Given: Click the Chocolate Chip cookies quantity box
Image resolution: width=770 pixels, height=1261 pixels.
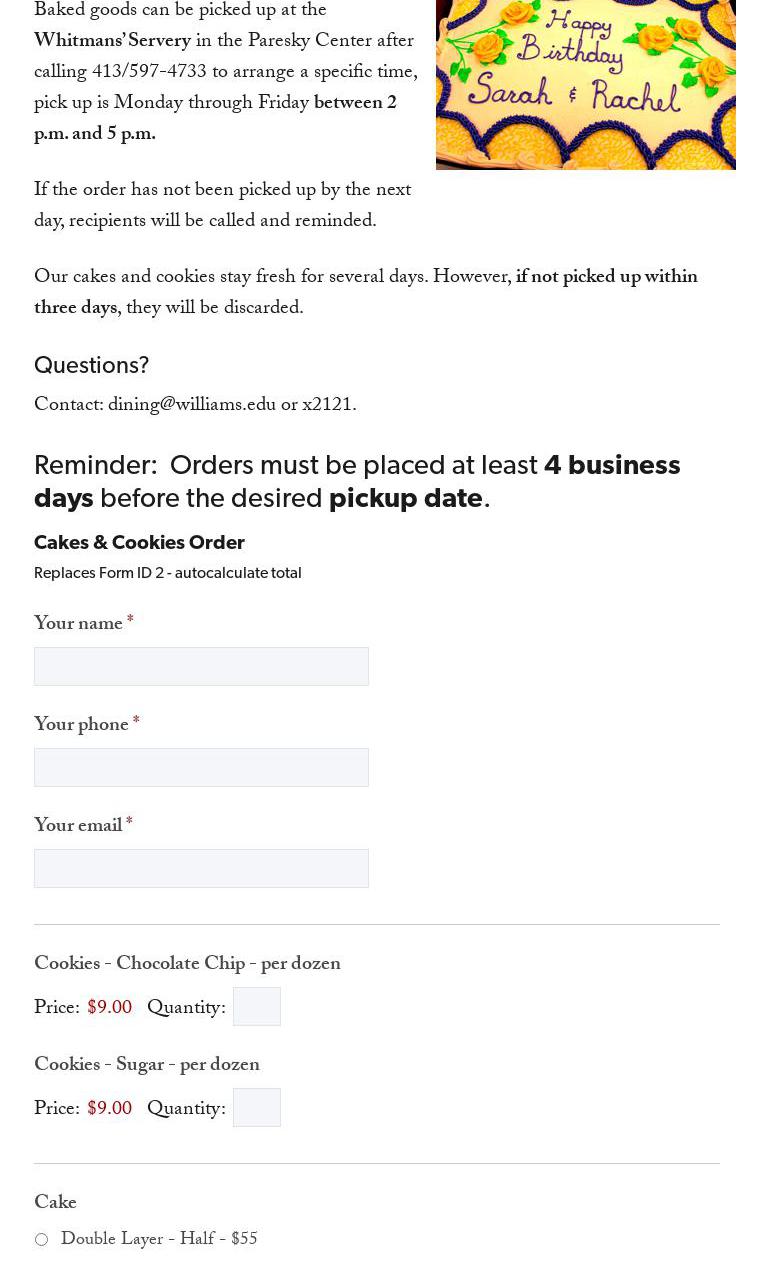Looking at the screenshot, I should click(x=256, y=1007).
